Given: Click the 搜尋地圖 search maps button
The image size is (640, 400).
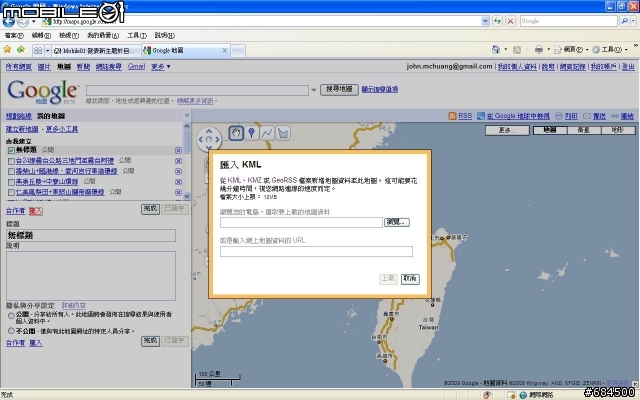Looking at the screenshot, I should tap(339, 89).
